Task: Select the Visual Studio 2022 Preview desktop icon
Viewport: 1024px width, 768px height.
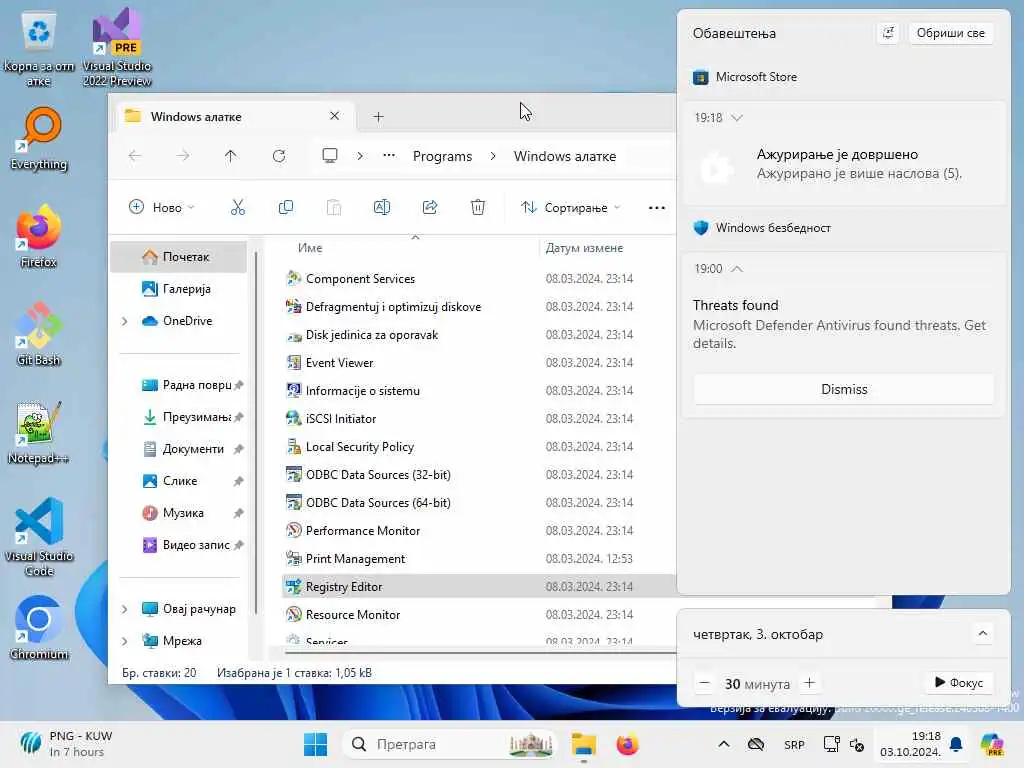Action: [x=117, y=47]
